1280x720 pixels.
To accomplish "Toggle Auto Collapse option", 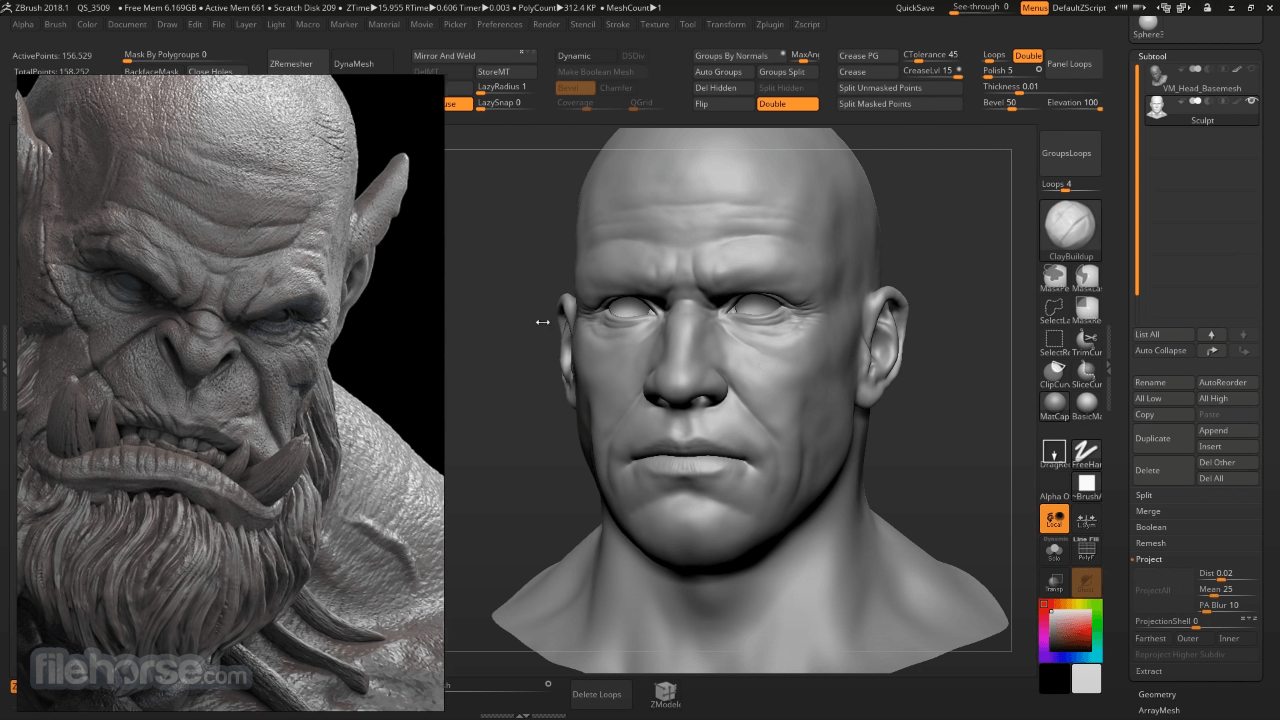I will pyautogui.click(x=1164, y=351).
